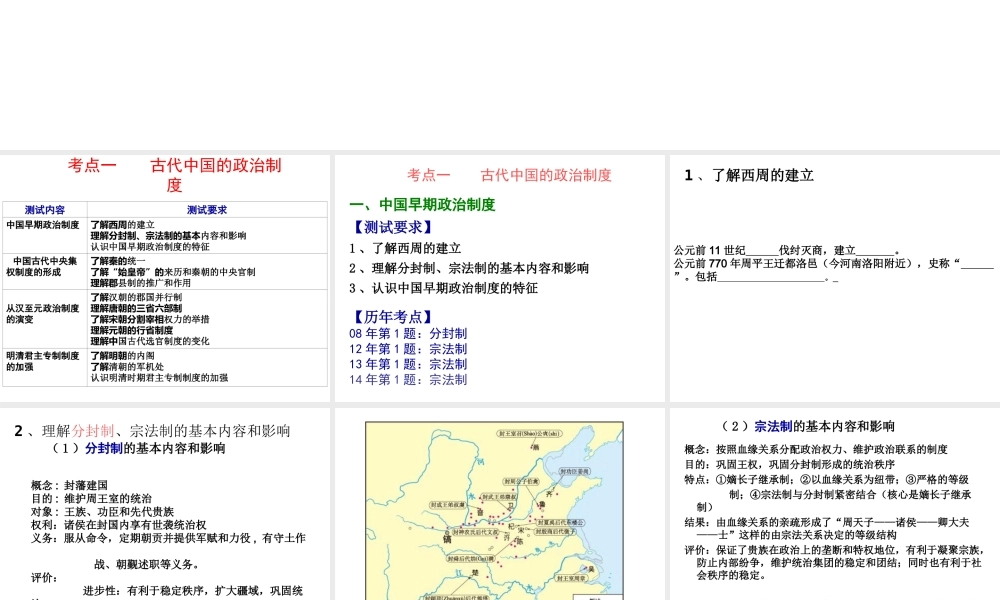The height and width of the screenshot is (600, 1000).
Task: Open the slide with the 测试内容 table
Action: click(x=165, y=278)
